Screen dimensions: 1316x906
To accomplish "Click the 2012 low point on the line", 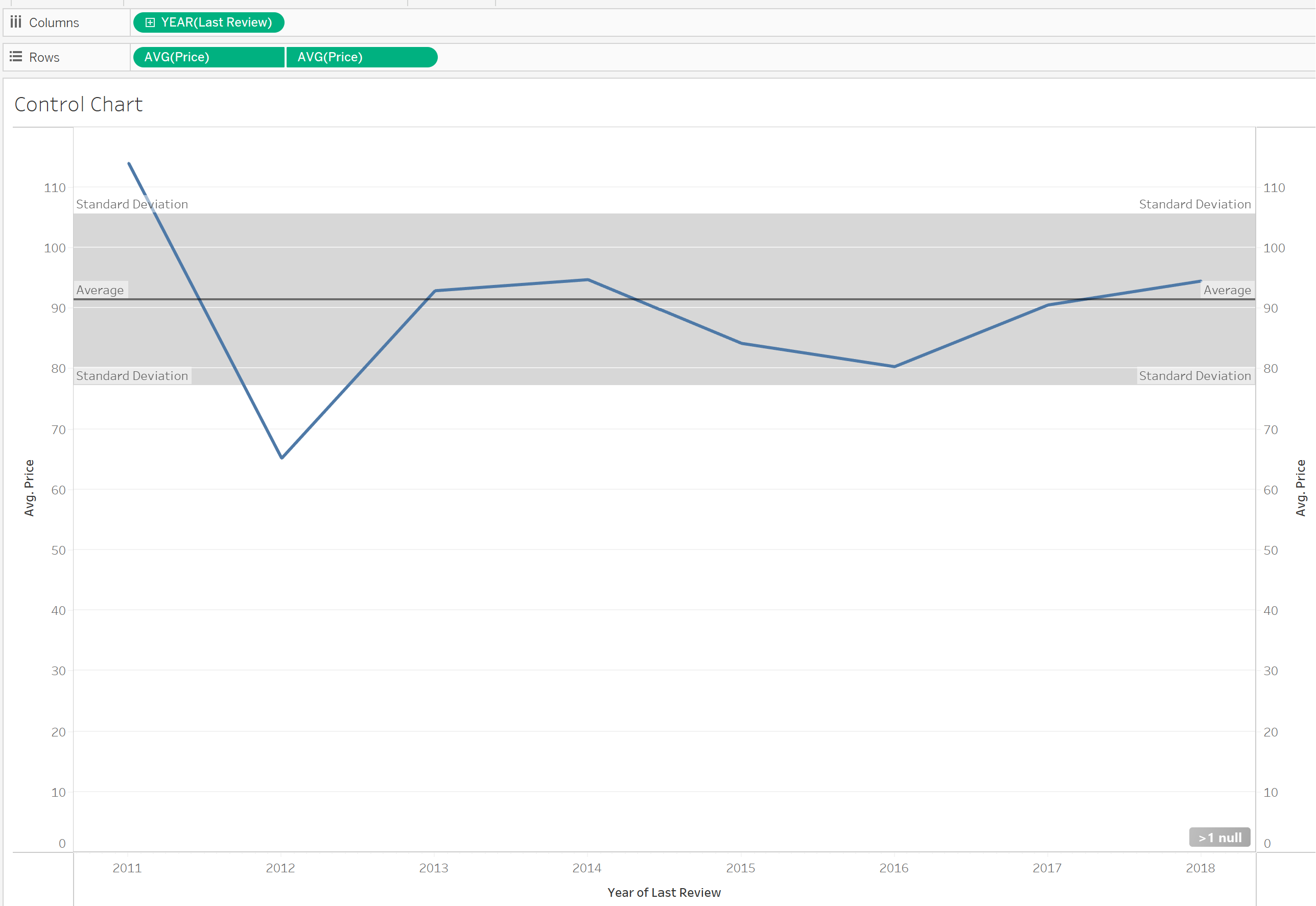I will (x=281, y=458).
